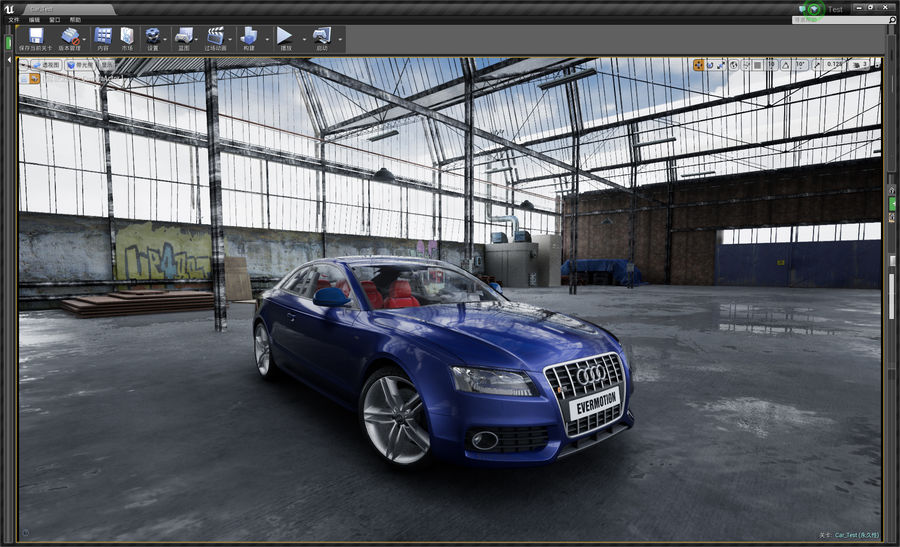Click the green-circled tutorial icon
Viewport: 900px width, 547px height.
[814, 9]
